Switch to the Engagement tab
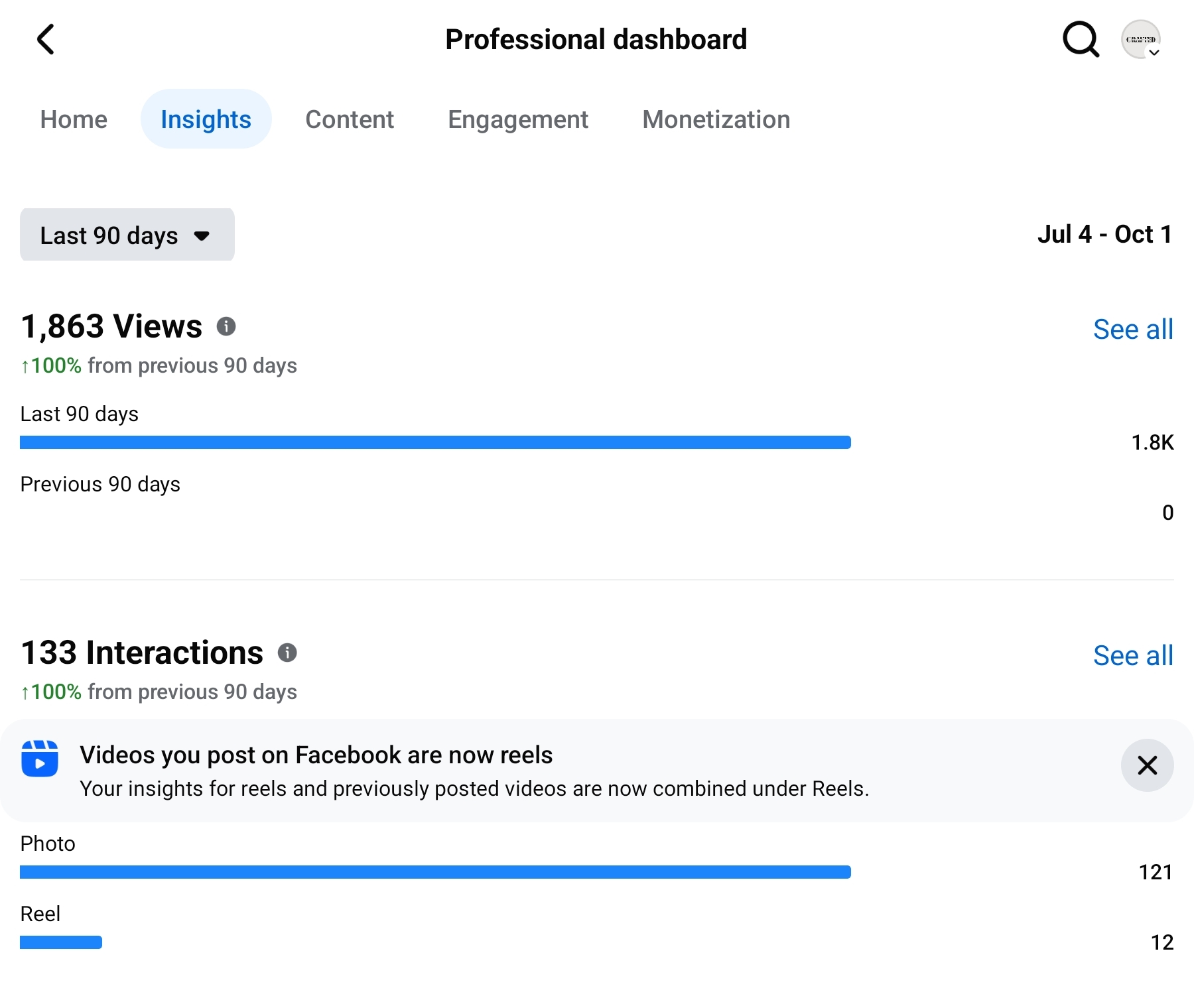 click(x=518, y=119)
